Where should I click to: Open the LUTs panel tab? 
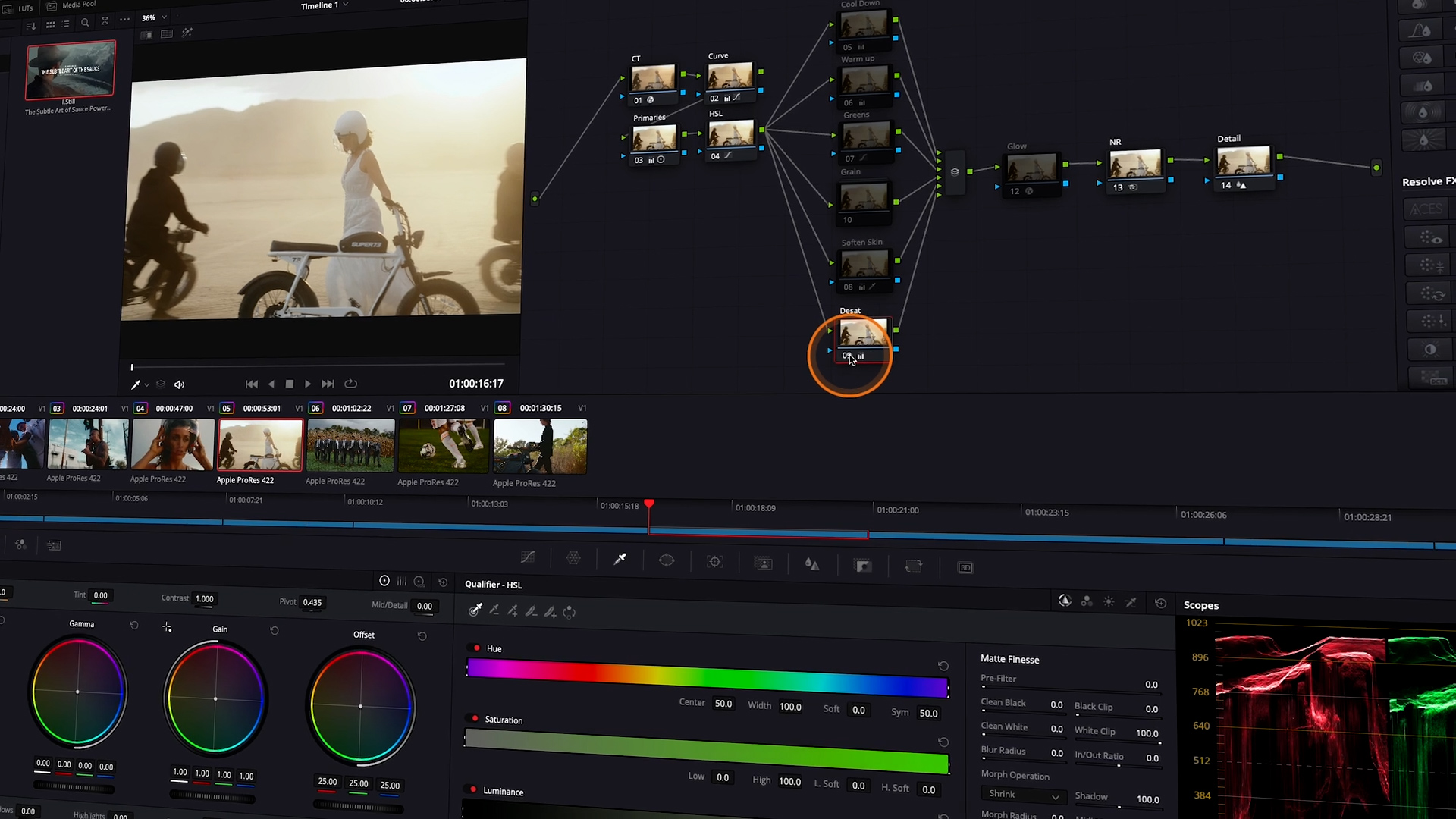(18, 8)
